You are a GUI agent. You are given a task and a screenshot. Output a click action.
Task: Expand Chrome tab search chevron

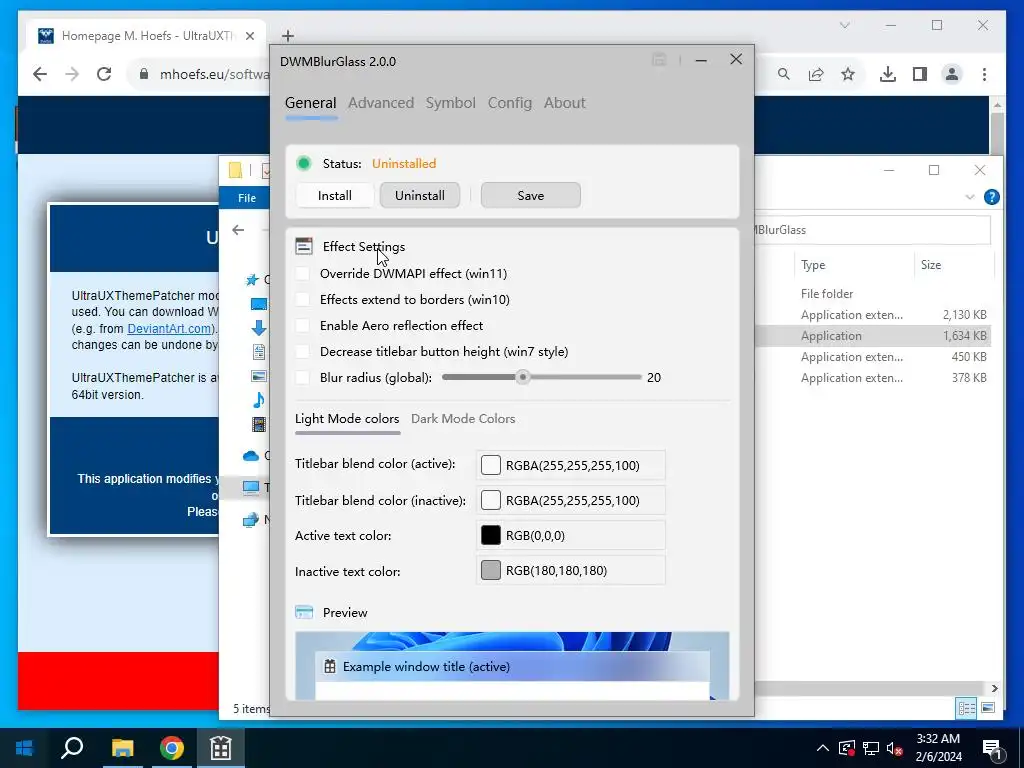click(844, 25)
